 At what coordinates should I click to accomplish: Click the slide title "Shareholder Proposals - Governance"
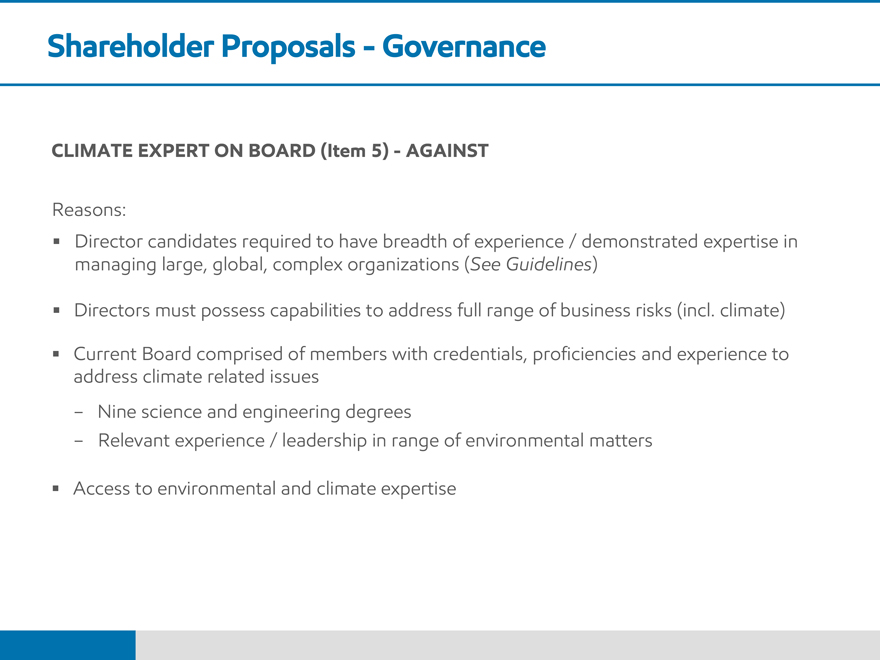tap(296, 46)
